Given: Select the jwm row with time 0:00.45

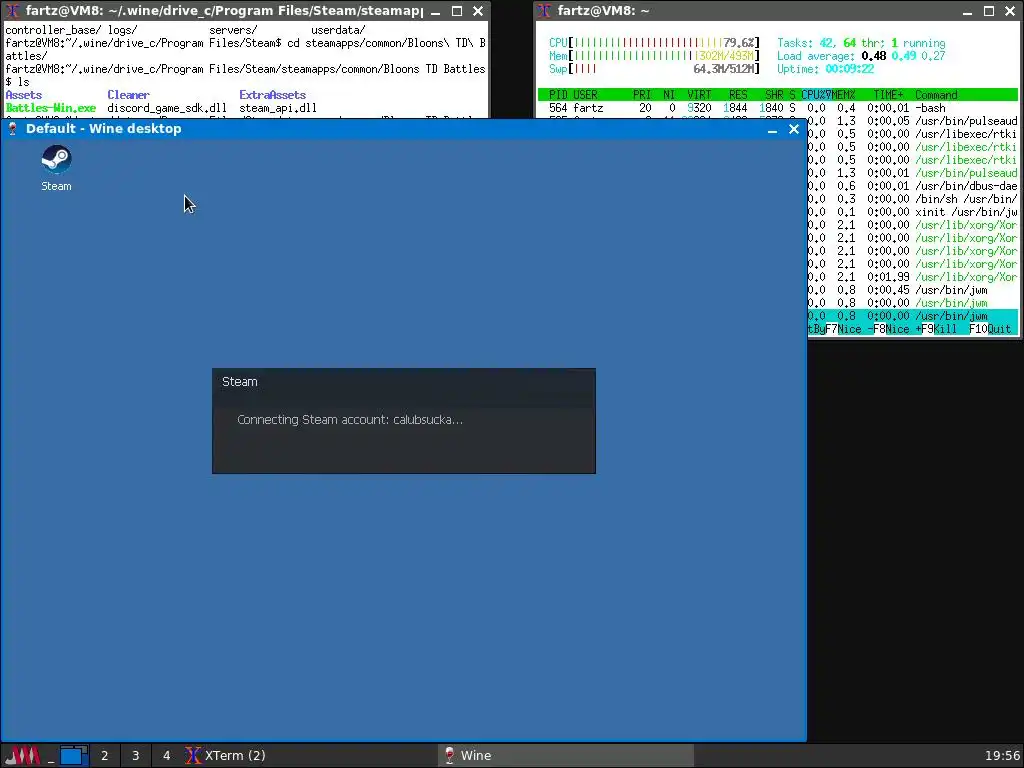Looking at the screenshot, I should click(x=912, y=290).
